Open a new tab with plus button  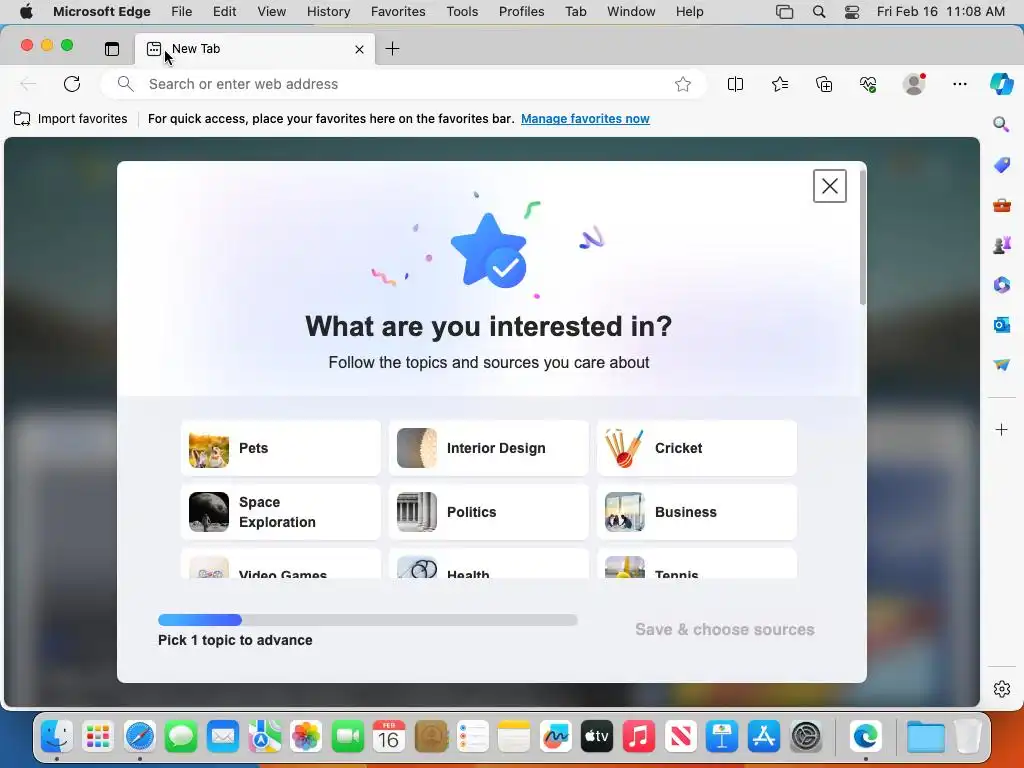392,48
